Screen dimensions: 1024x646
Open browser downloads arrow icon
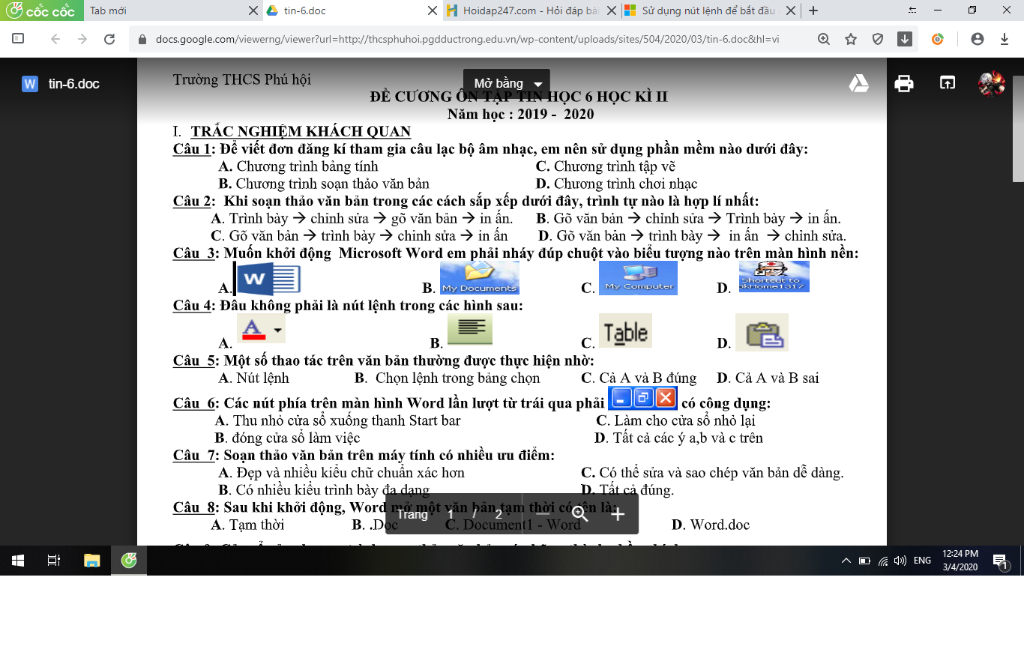coord(1004,39)
